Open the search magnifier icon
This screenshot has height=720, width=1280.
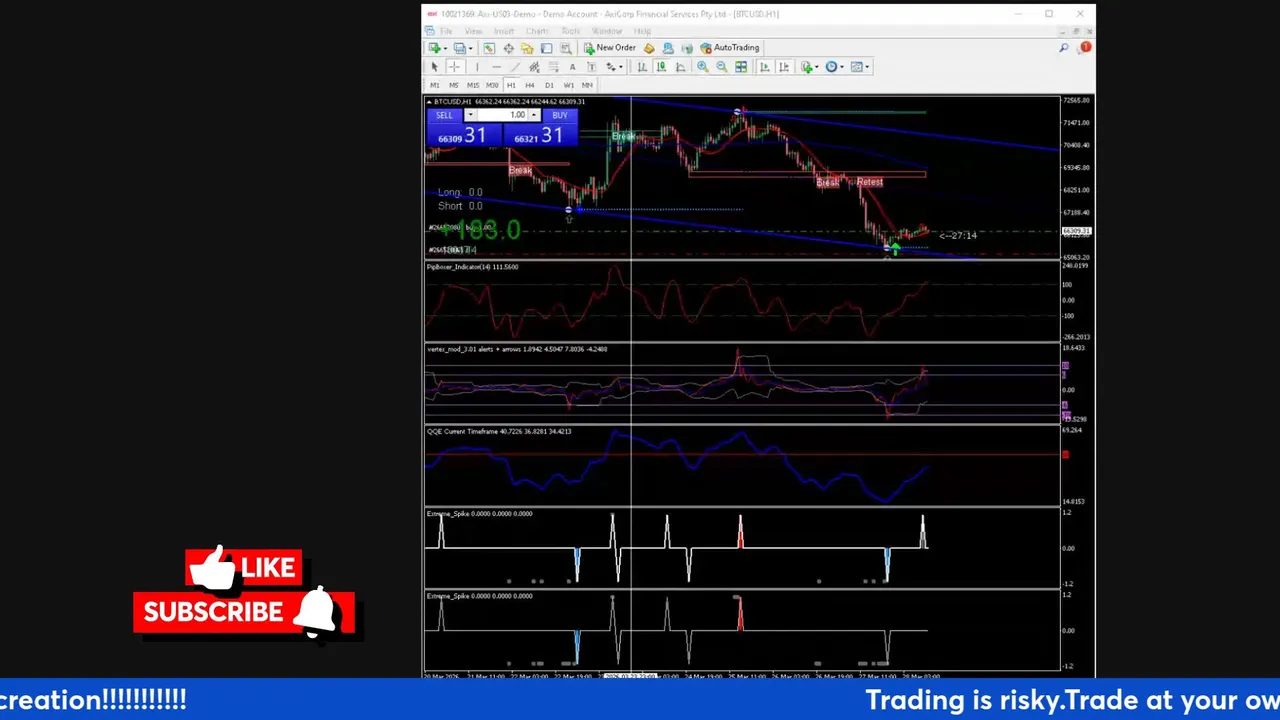tap(1064, 47)
